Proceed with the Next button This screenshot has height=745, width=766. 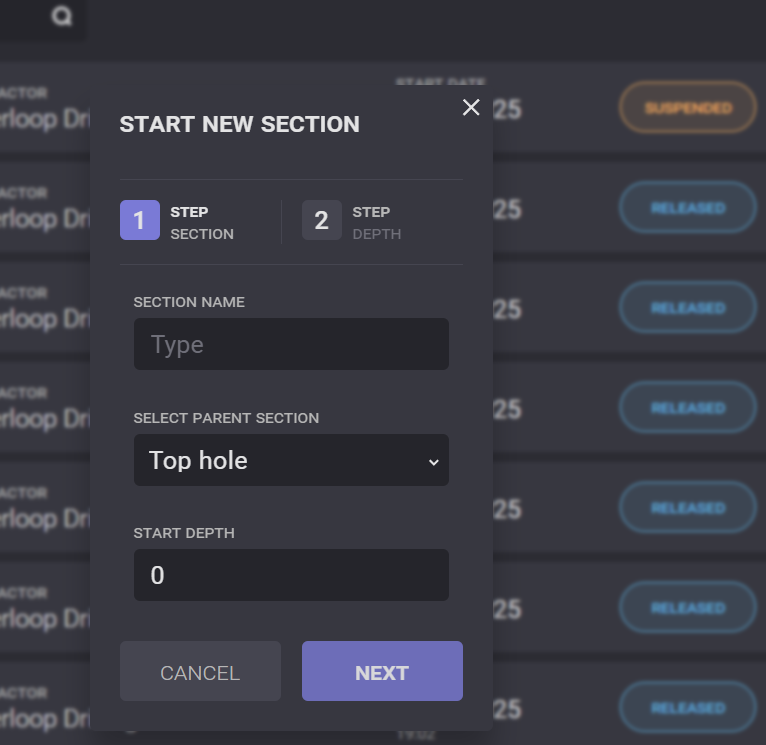point(382,672)
